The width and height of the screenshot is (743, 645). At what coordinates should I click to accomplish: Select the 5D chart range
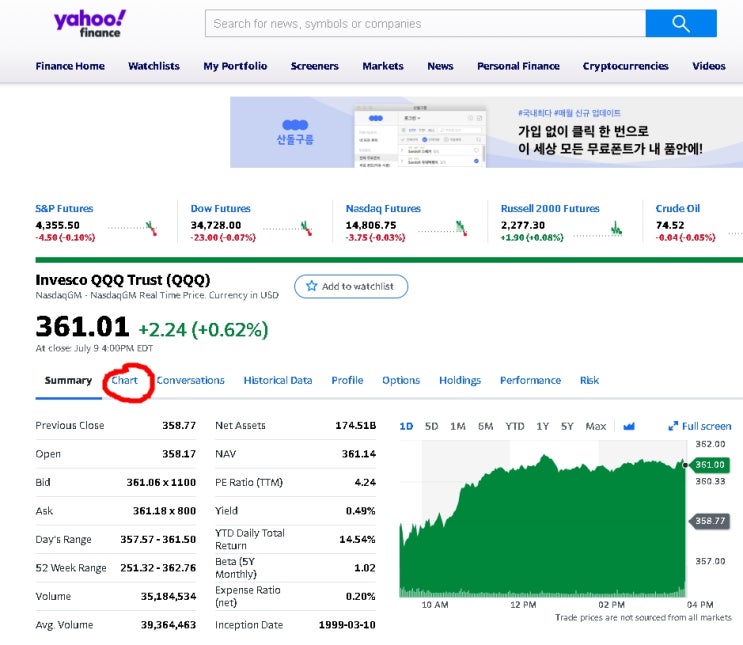click(431, 426)
